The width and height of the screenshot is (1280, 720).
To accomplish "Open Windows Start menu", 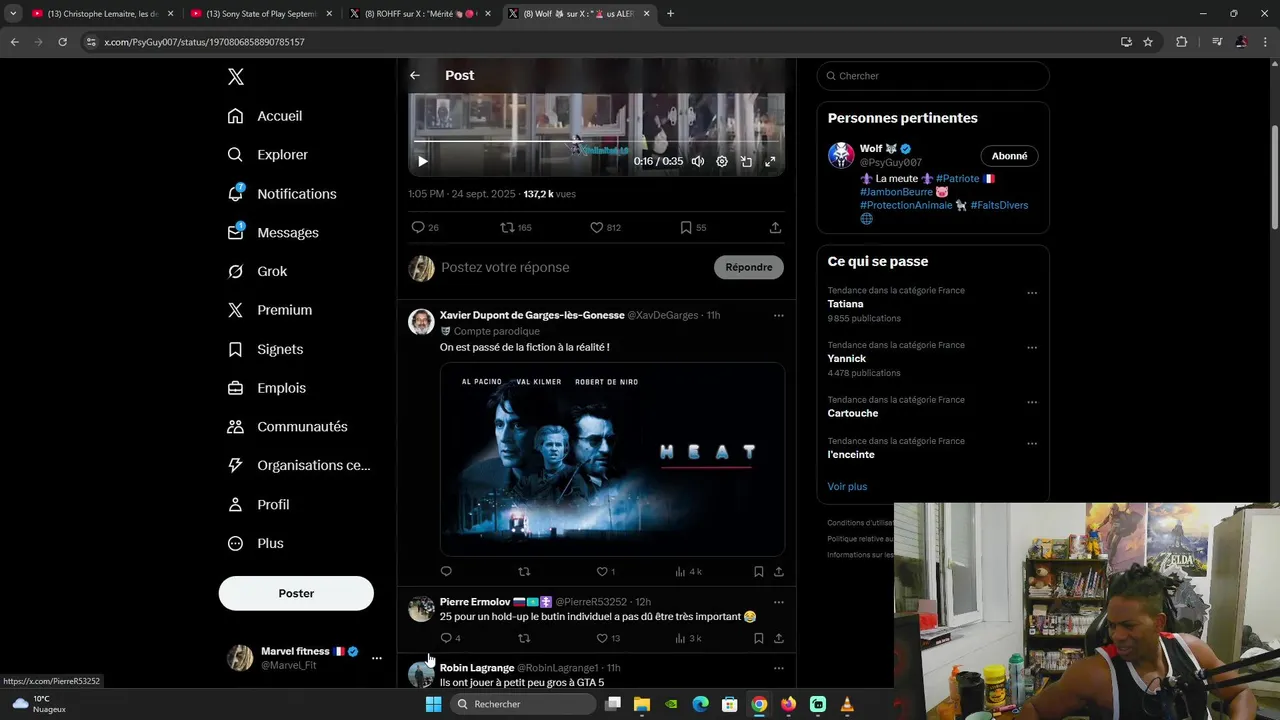I will coord(433,704).
